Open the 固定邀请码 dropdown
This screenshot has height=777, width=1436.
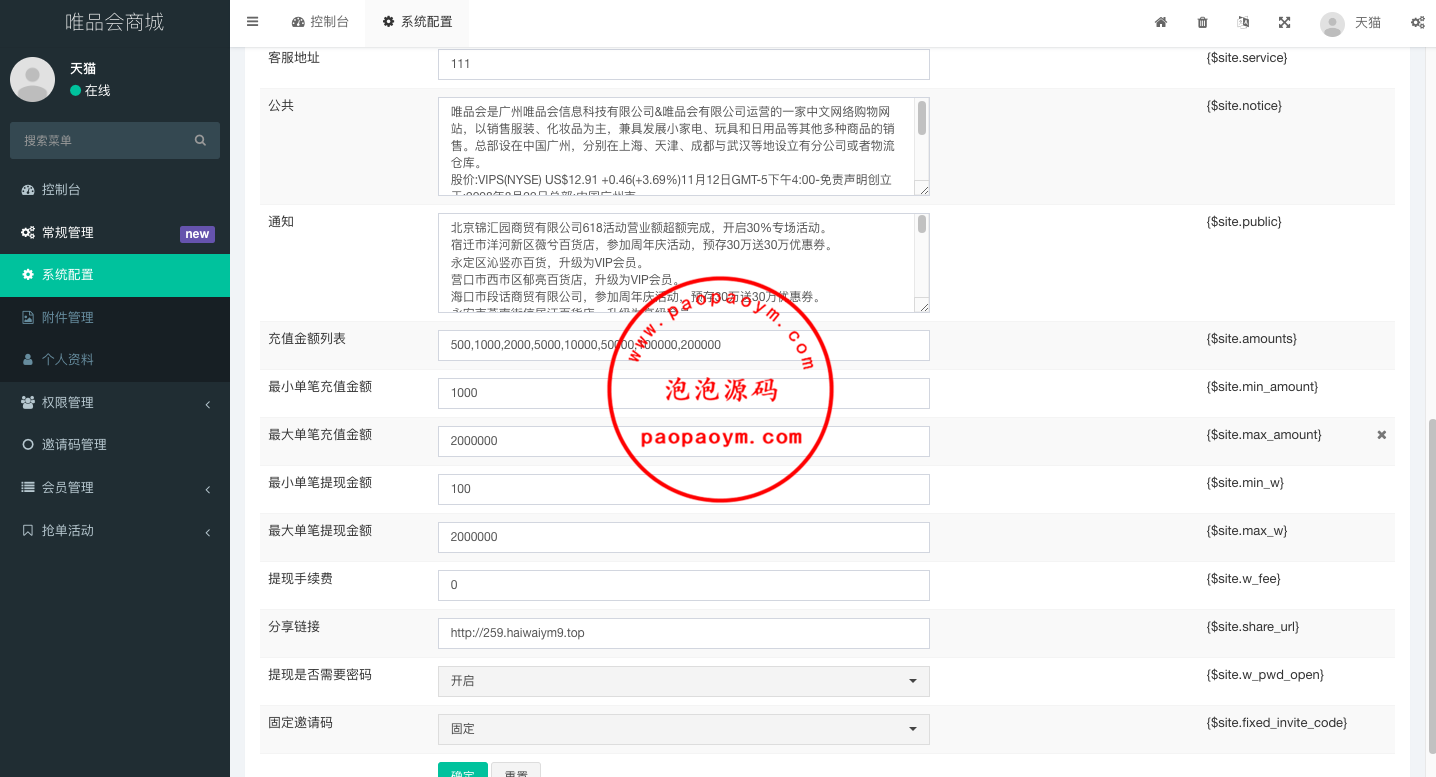click(683, 729)
